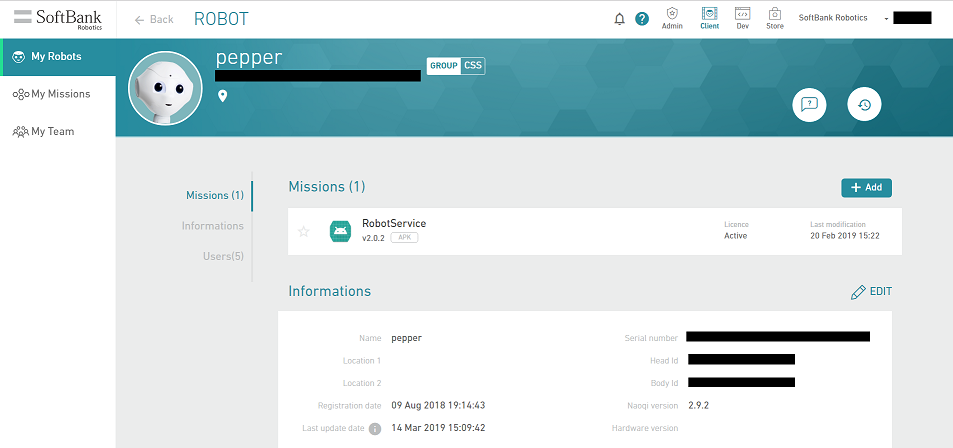Click the Client section icon

709,18
